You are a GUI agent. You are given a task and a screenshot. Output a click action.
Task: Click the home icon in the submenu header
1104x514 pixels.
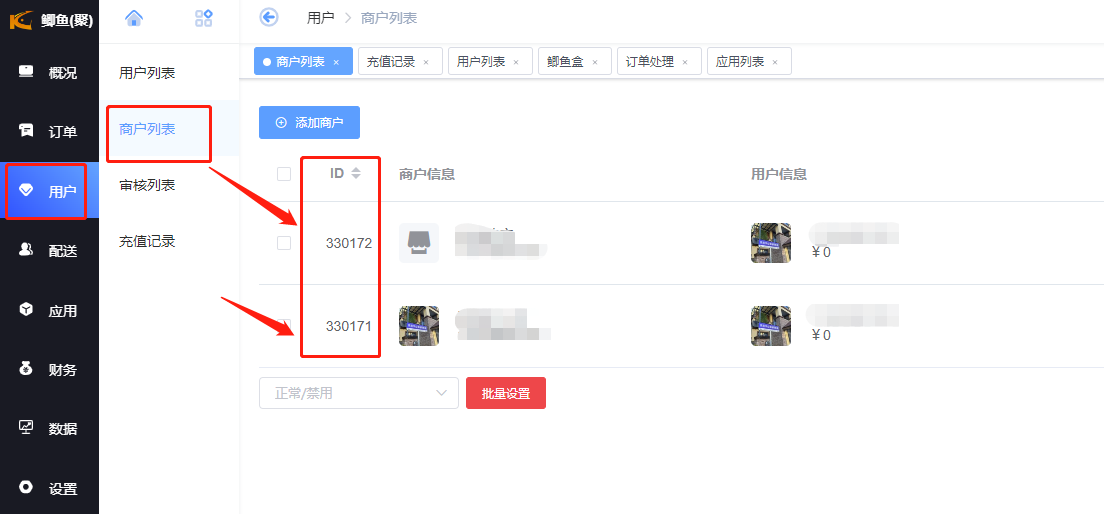[x=134, y=17]
